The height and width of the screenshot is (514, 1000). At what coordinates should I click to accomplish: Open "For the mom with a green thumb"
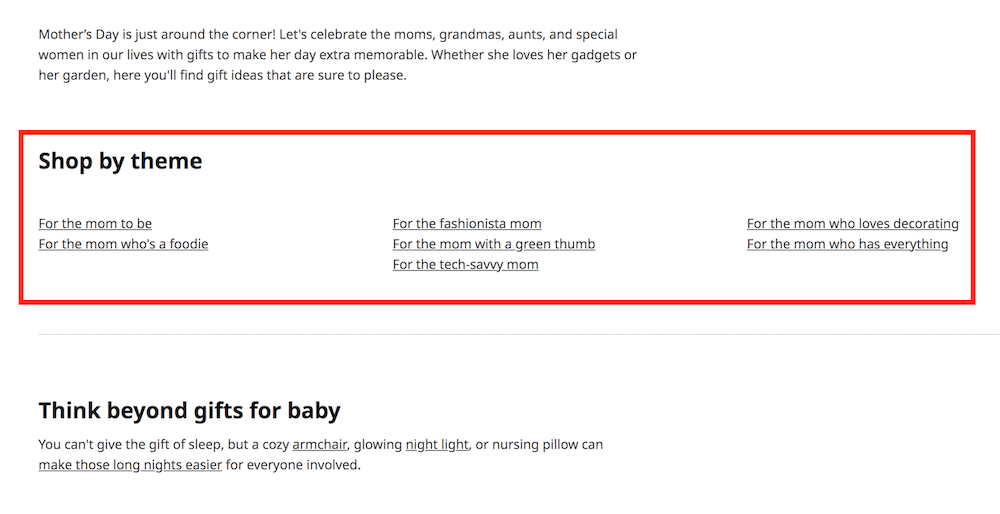pos(494,244)
